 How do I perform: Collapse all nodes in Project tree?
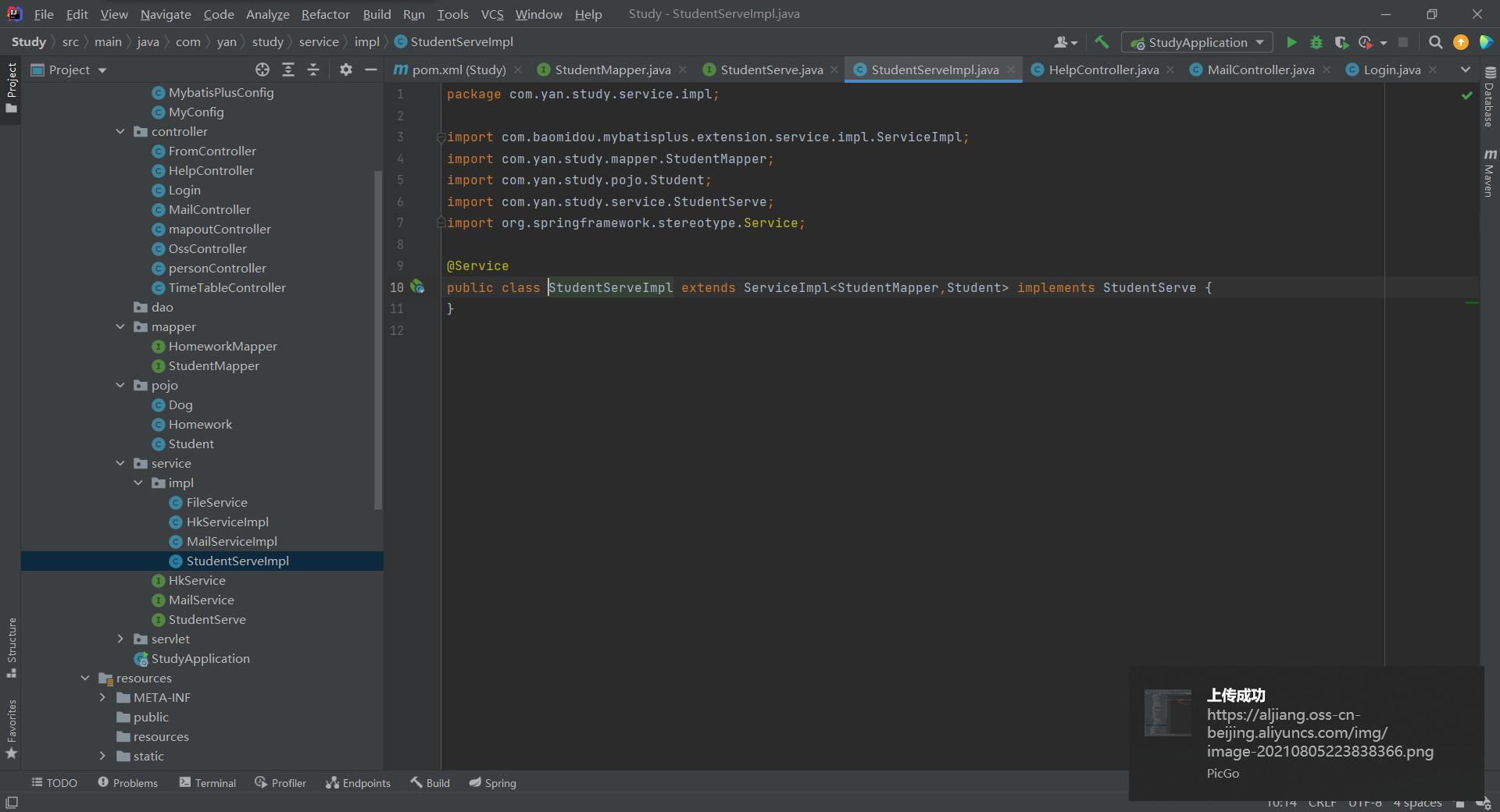tap(312, 69)
